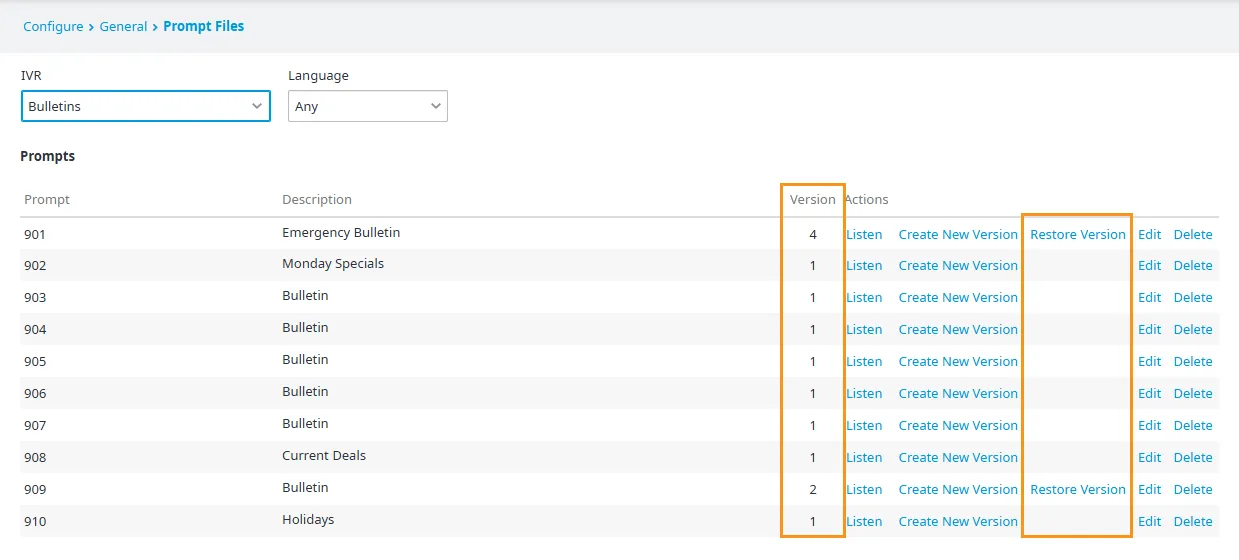Viewport: 1239px width, 560px height.
Task: Delete prompt 905
Action: [x=1193, y=362]
